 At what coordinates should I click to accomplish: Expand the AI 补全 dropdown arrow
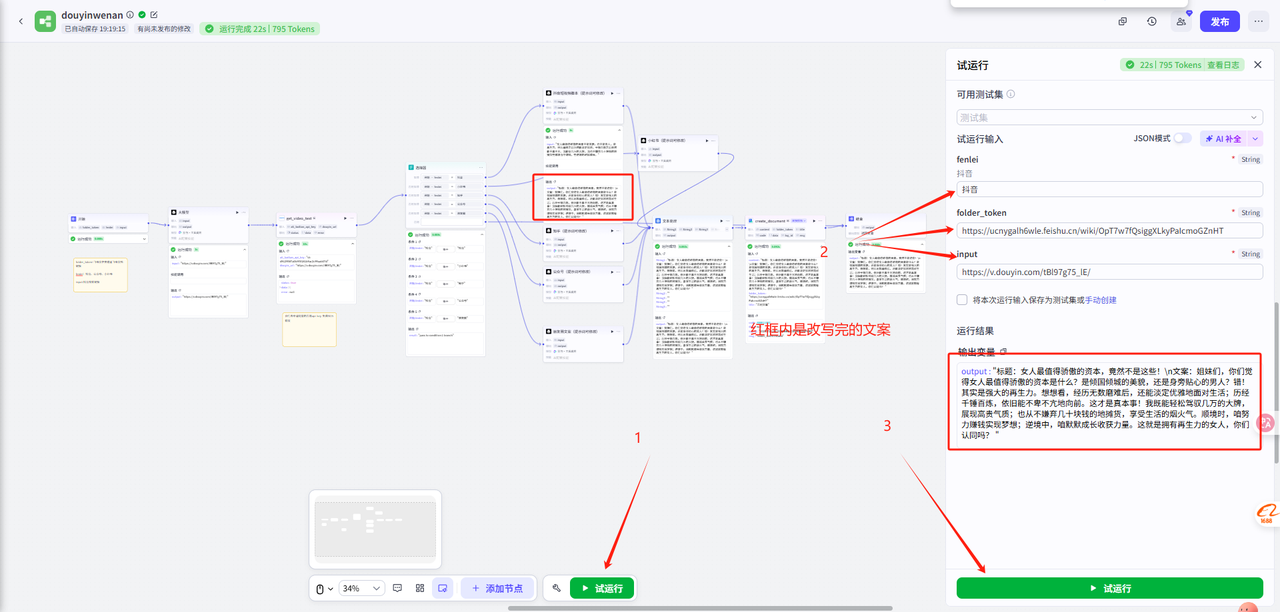coord(1256,139)
